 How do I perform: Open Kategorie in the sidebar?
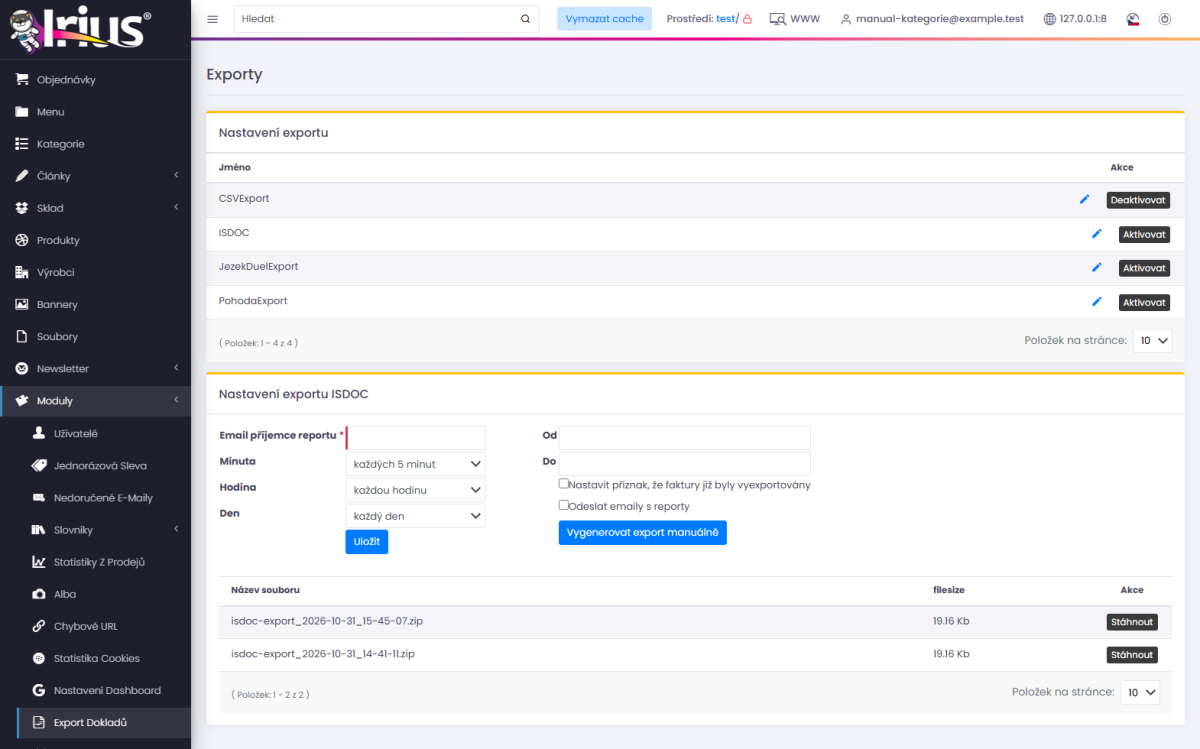(95, 144)
